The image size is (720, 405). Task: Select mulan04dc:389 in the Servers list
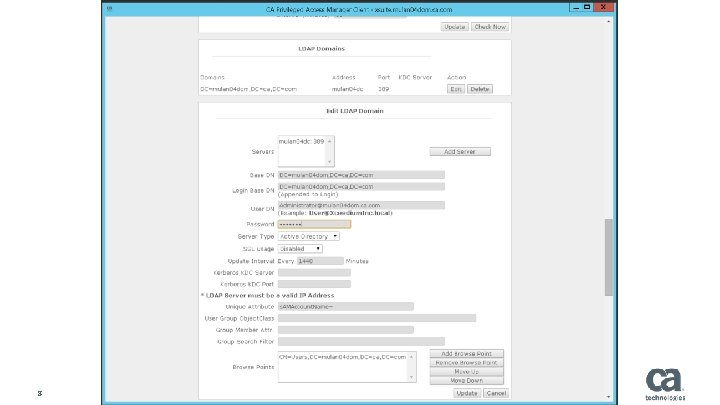tap(301, 142)
